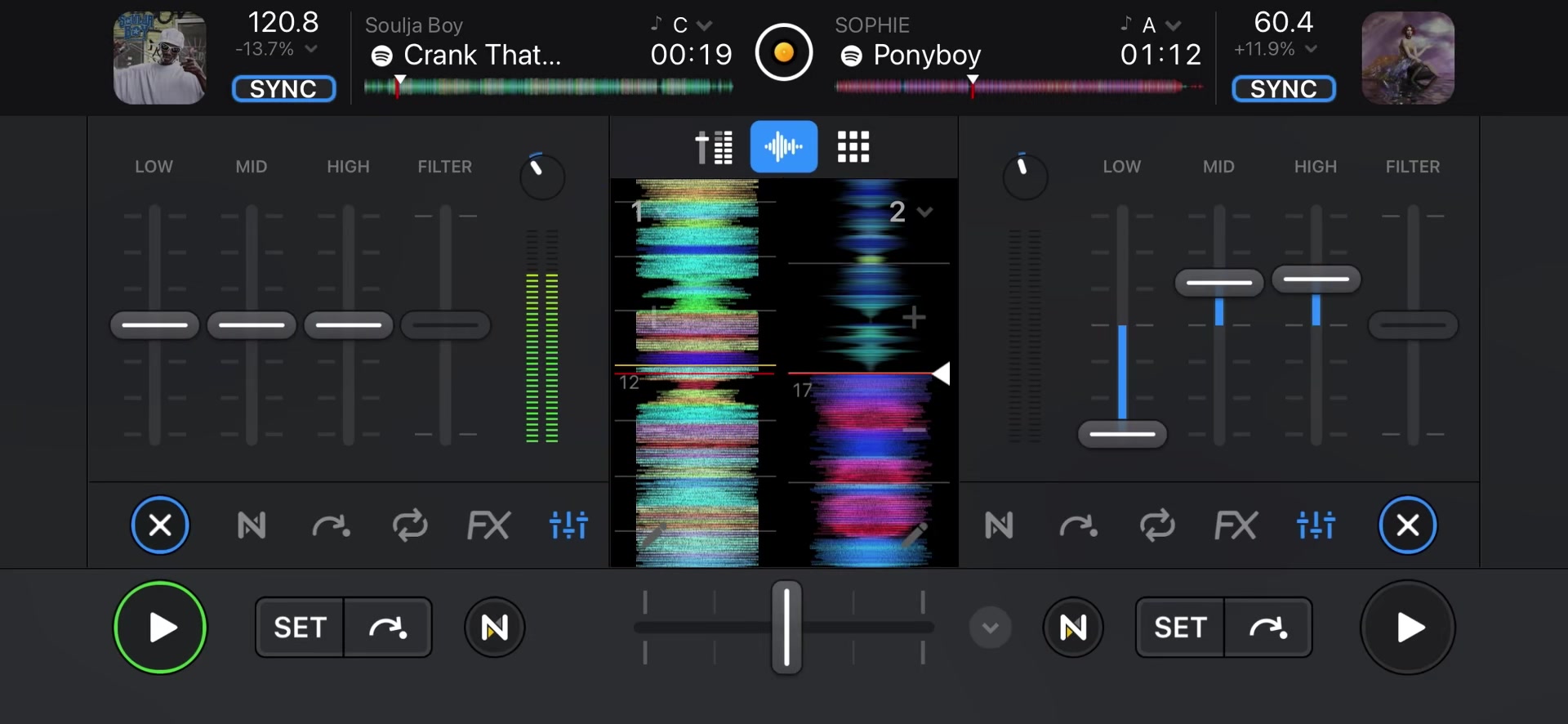Click left deck HIGH EQ slider handle
The height and width of the screenshot is (724, 1568).
(x=349, y=325)
